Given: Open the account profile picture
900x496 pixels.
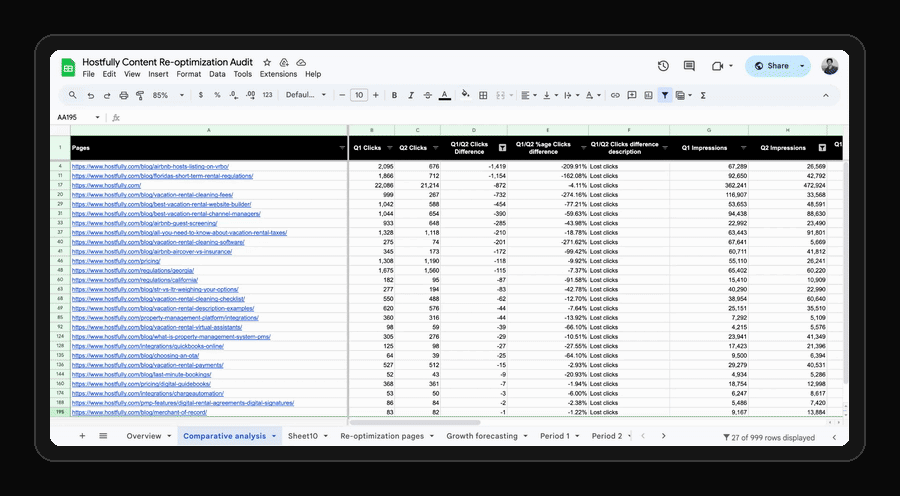Looking at the screenshot, I should click(x=829, y=66).
